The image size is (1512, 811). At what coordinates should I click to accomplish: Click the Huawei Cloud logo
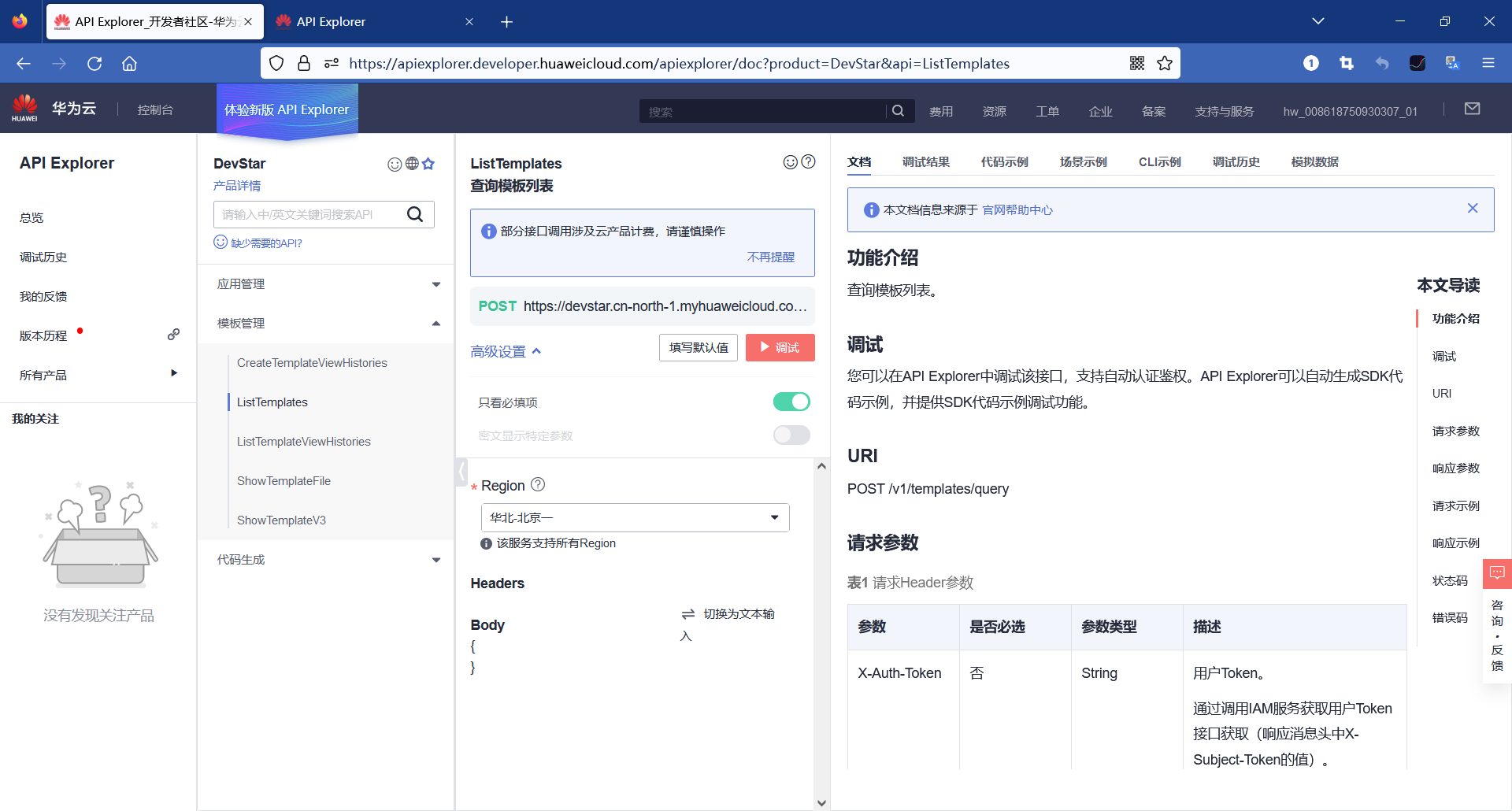[x=54, y=109]
